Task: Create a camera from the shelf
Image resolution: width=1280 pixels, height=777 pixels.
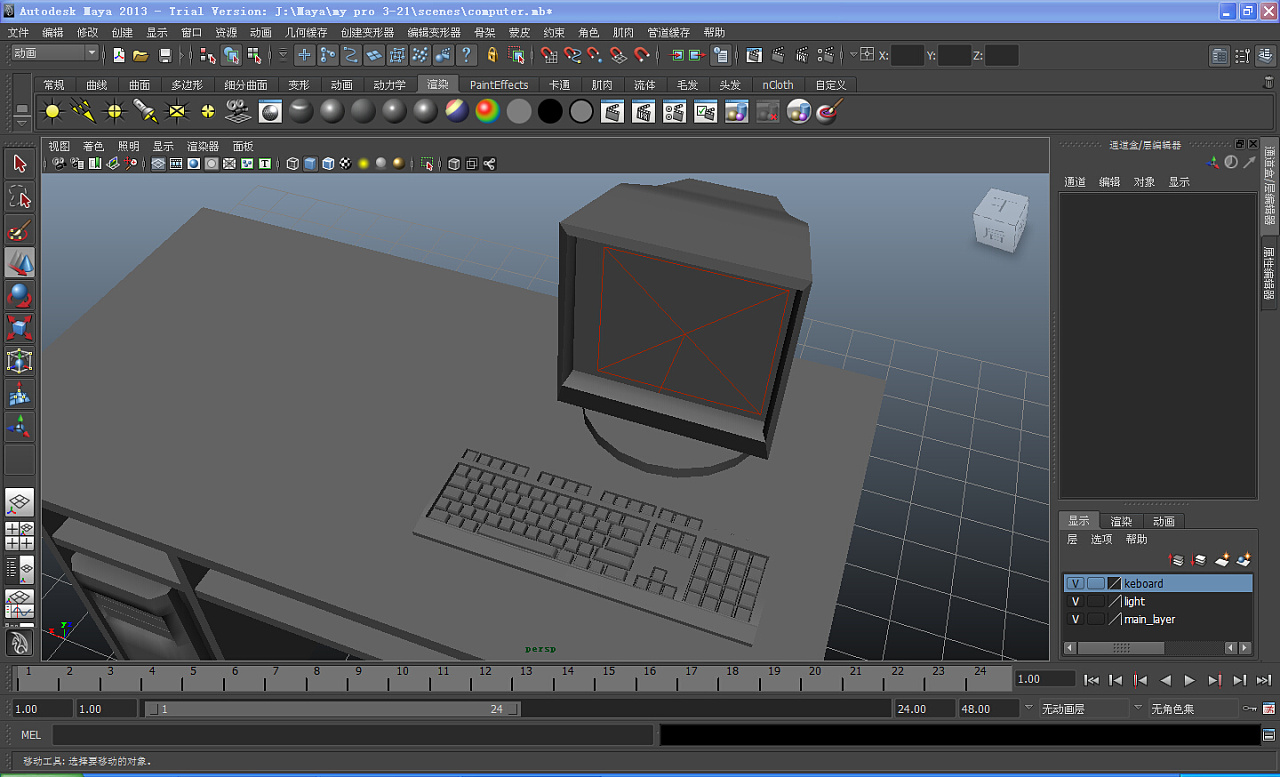Action: pos(238,111)
